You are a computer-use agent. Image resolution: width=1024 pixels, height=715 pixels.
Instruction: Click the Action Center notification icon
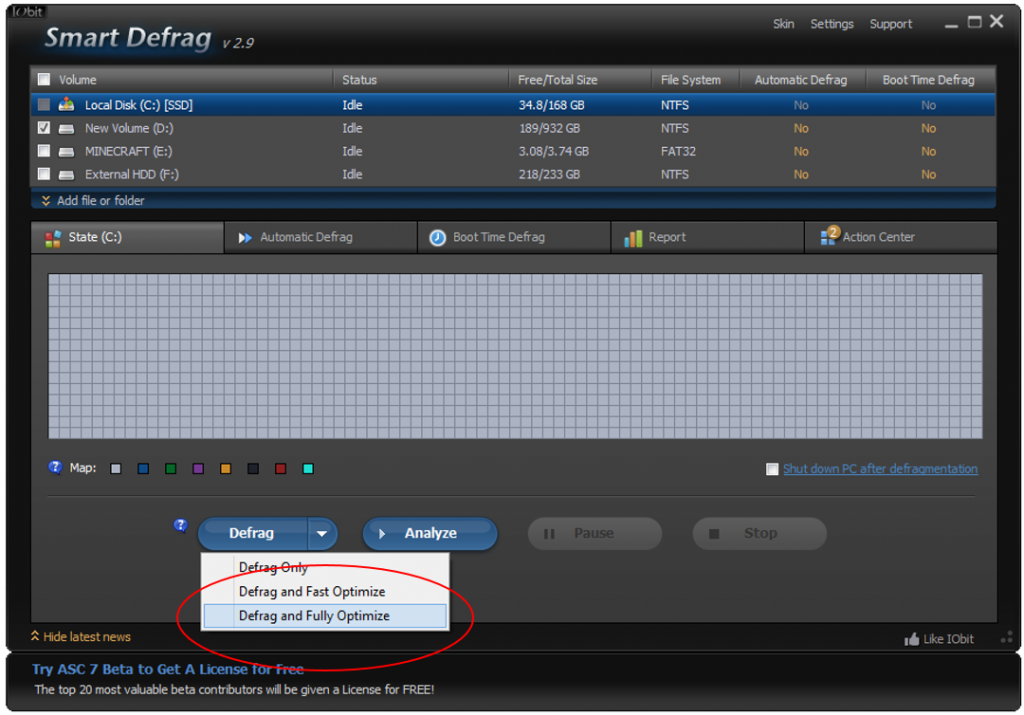[829, 236]
